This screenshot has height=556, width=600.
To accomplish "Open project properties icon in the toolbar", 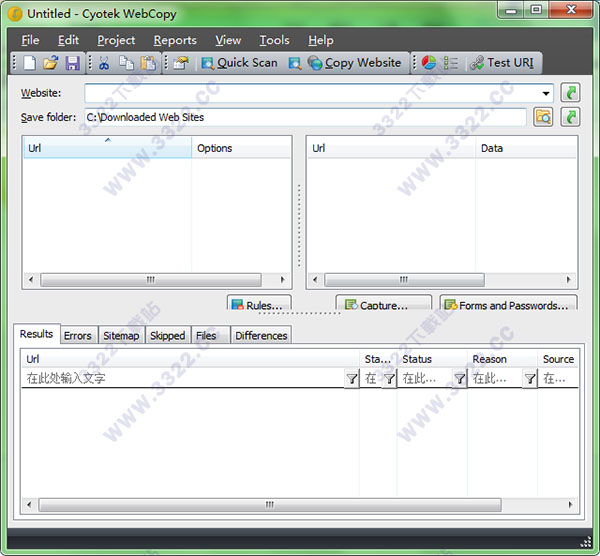I will [x=181, y=63].
